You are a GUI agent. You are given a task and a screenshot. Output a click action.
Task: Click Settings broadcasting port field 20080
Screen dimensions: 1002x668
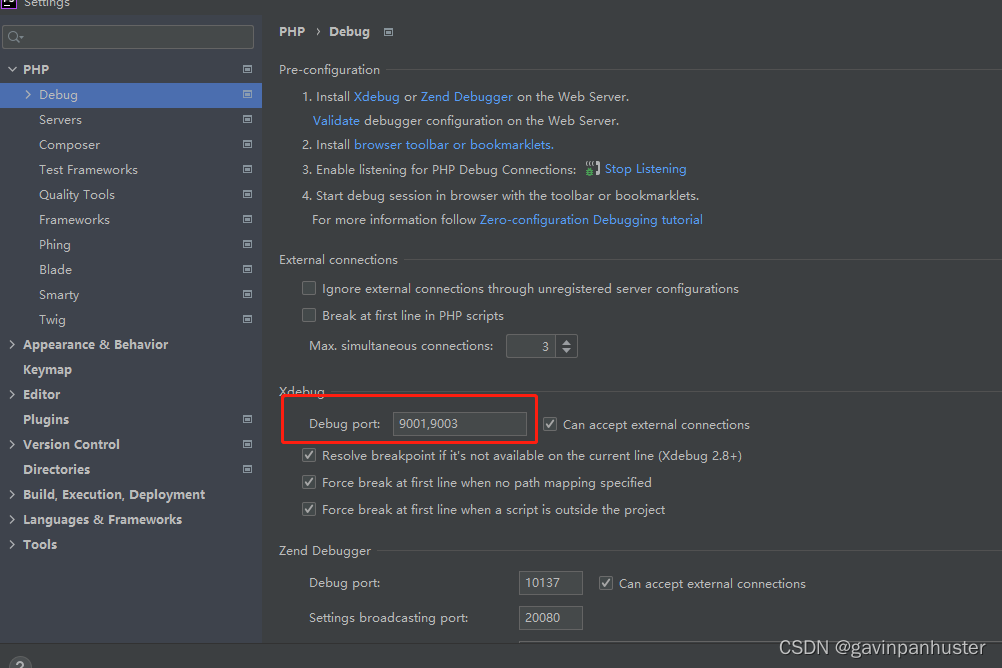(550, 618)
